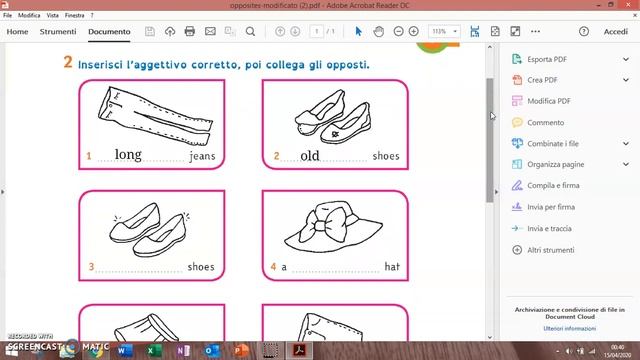Collapse the right tools pane arrow
Viewport: 640px width, 360px height.
point(496,191)
